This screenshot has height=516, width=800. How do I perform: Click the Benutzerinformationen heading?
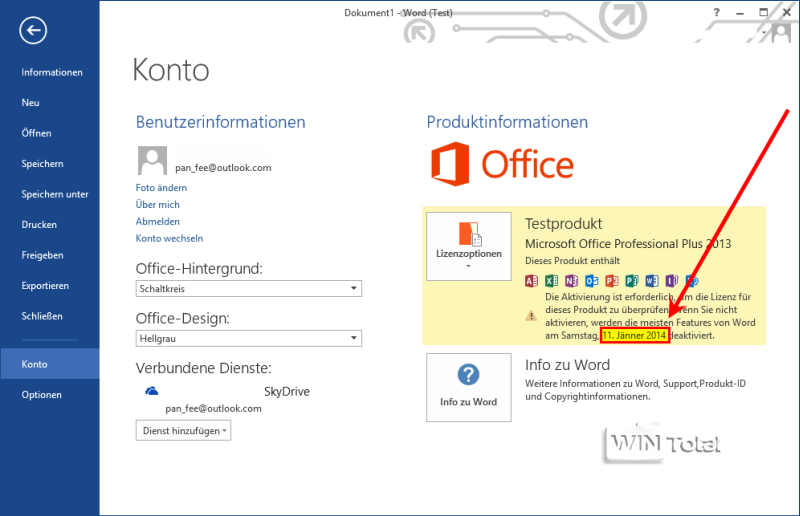point(220,122)
